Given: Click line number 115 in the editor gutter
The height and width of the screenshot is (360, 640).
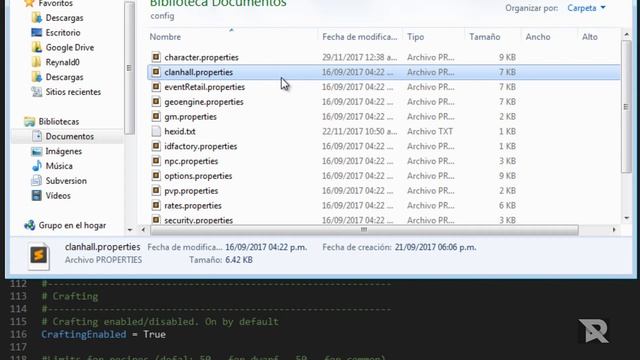Looking at the screenshot, I should click(x=18, y=321).
